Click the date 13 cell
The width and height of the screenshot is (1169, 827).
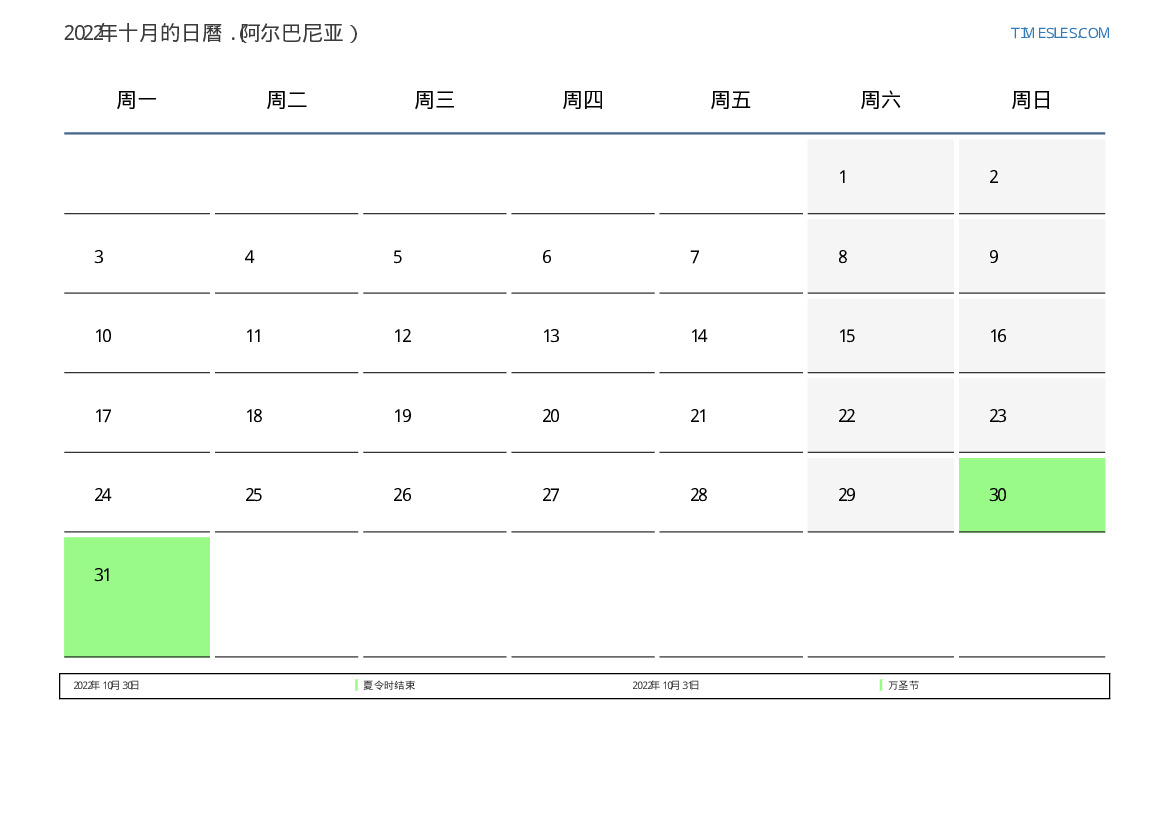click(582, 336)
